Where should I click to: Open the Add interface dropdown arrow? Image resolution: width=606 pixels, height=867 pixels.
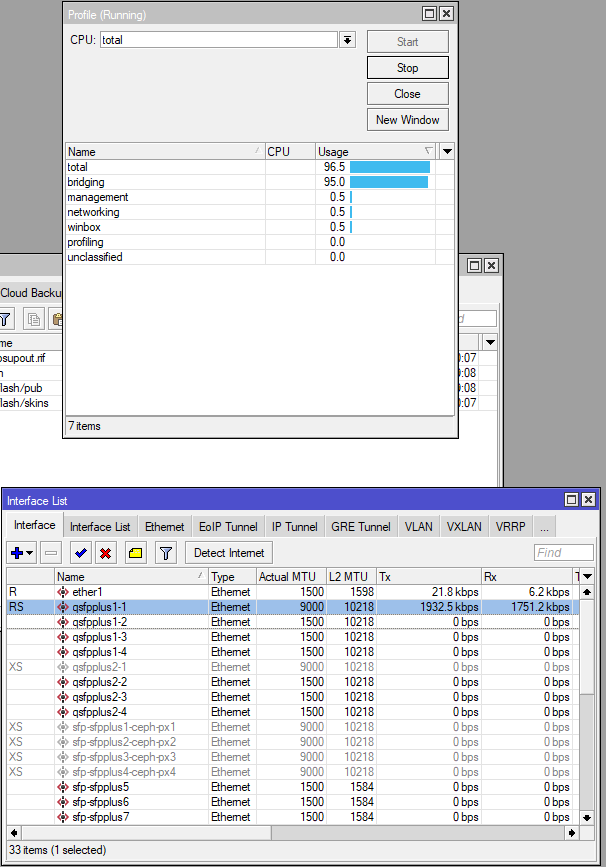(30, 553)
